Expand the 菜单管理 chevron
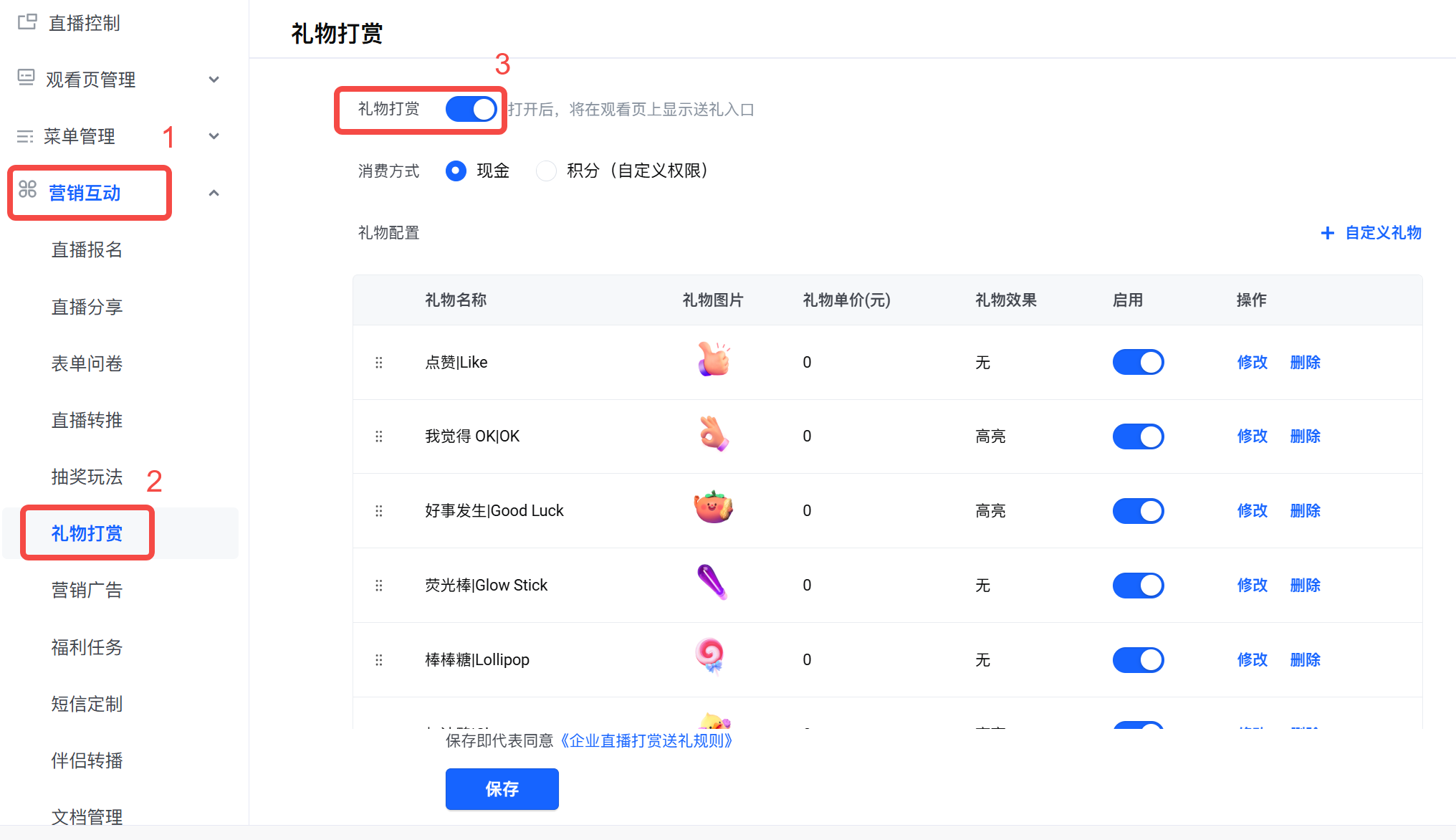The width and height of the screenshot is (1456, 840). (214, 136)
